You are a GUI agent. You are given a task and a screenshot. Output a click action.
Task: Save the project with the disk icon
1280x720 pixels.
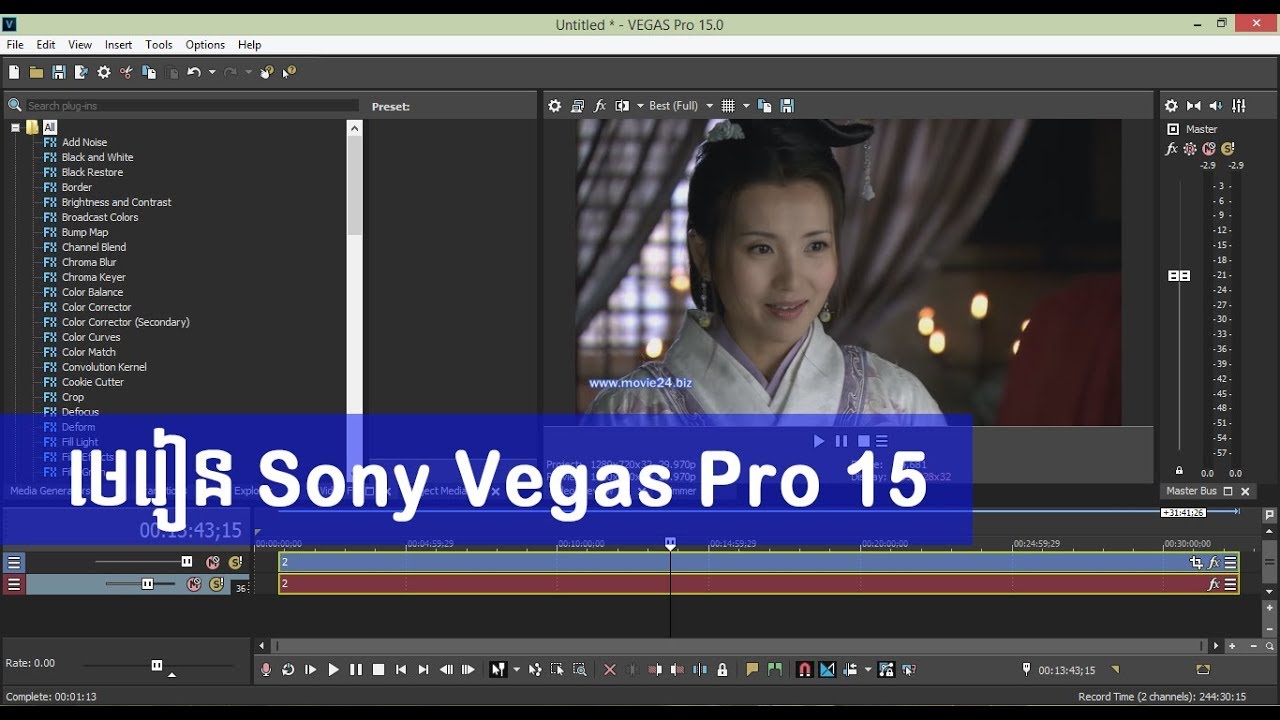coord(59,72)
